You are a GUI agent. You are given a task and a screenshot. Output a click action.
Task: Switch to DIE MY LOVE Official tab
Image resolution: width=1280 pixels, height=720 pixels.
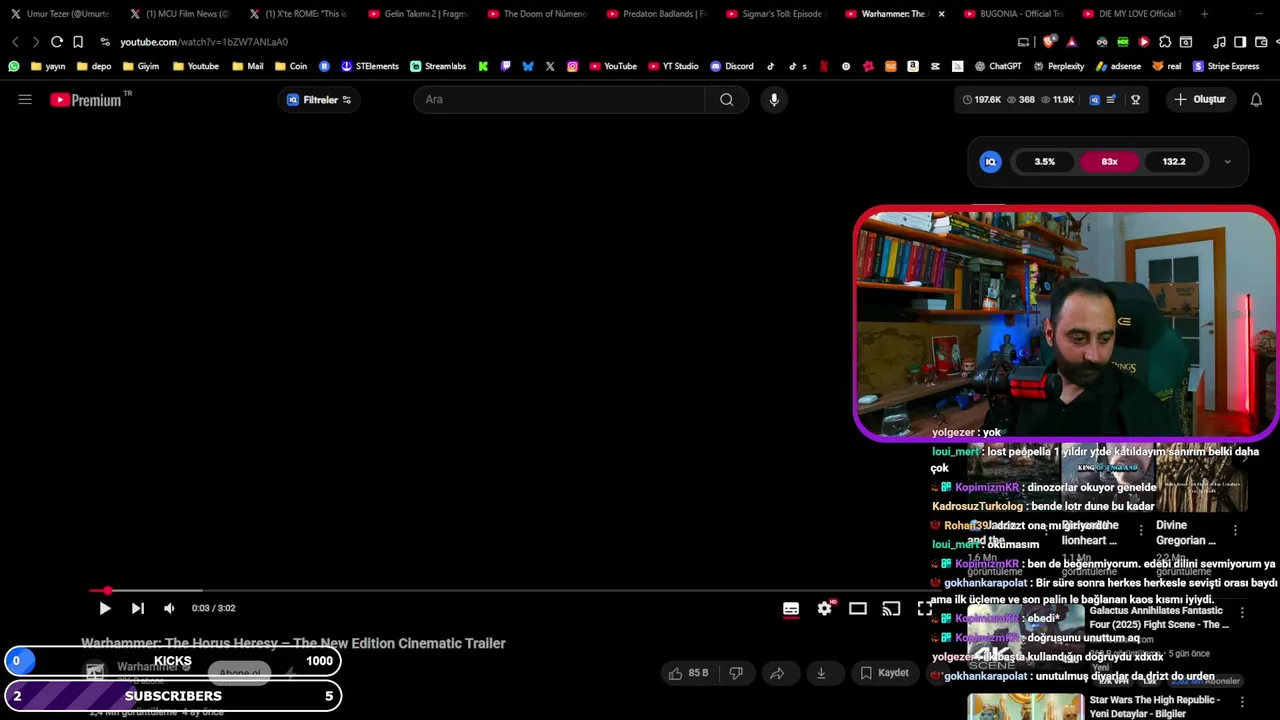1133,14
